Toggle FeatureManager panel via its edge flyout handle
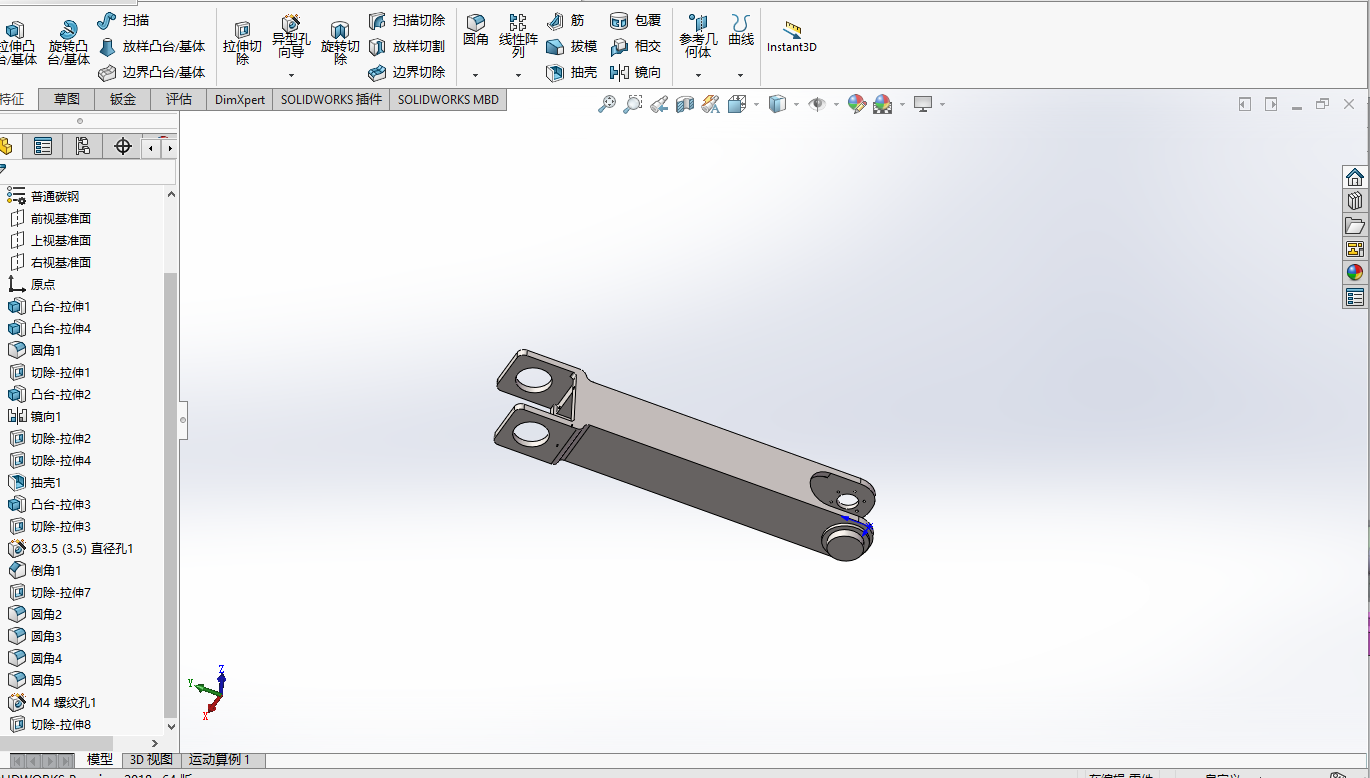Screen dimensions: 1370x778 pos(183,420)
